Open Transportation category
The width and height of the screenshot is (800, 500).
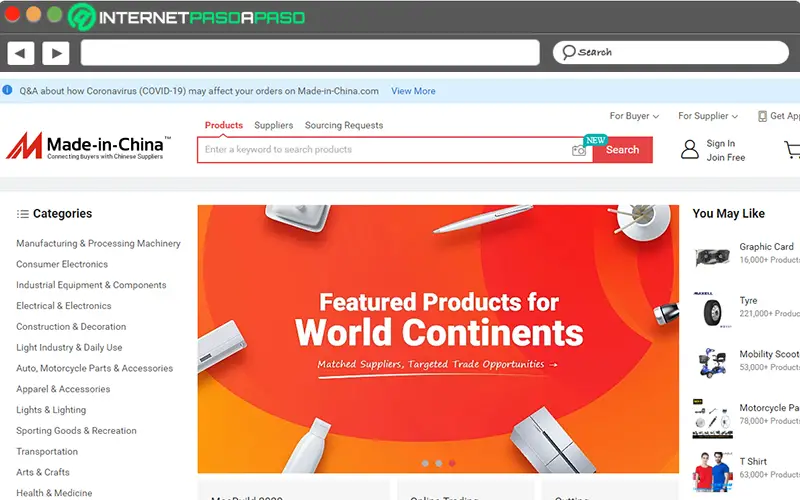tap(47, 452)
